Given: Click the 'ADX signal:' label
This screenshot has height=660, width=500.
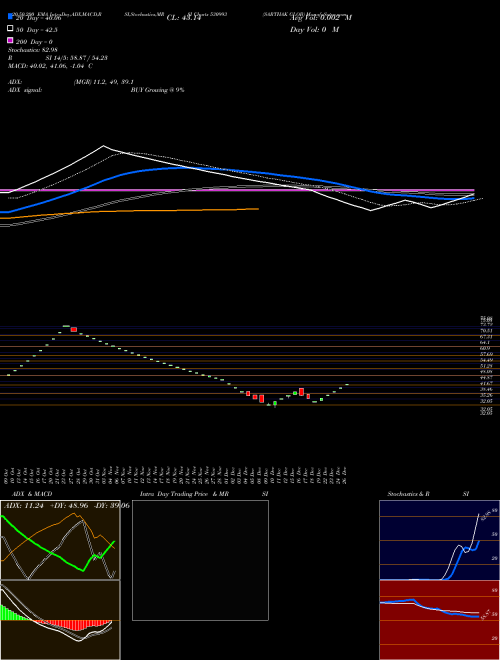Looking at the screenshot, I should [25, 90].
